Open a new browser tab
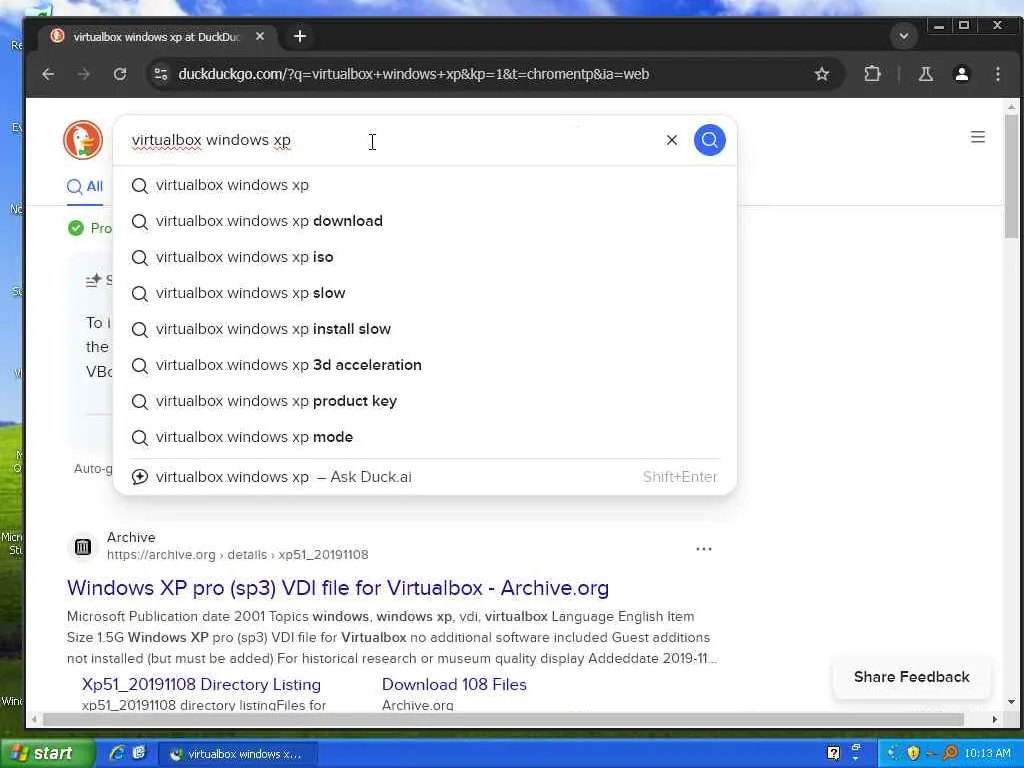1024x768 pixels. tap(300, 37)
